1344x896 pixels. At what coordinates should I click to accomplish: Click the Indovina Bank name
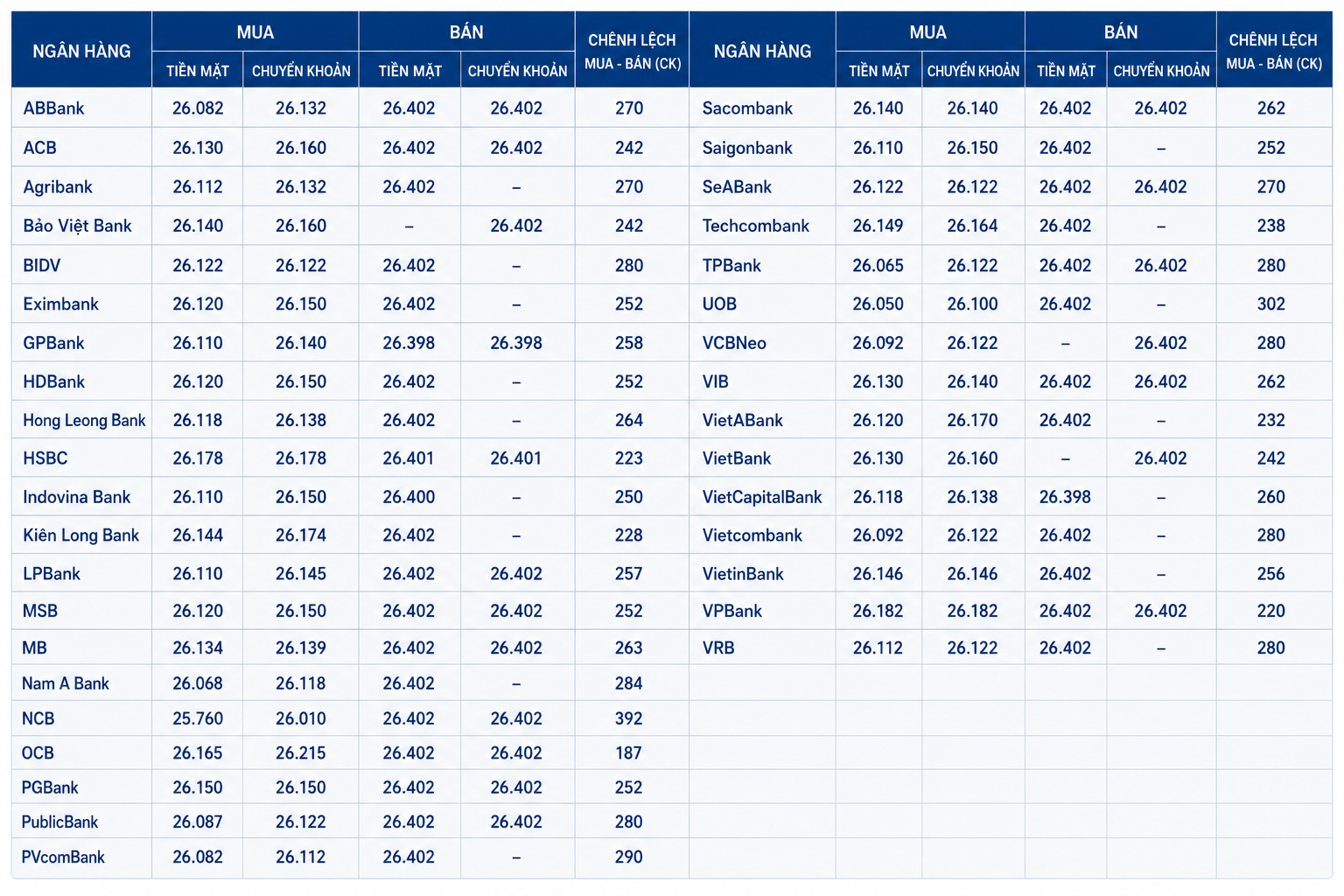76,497
